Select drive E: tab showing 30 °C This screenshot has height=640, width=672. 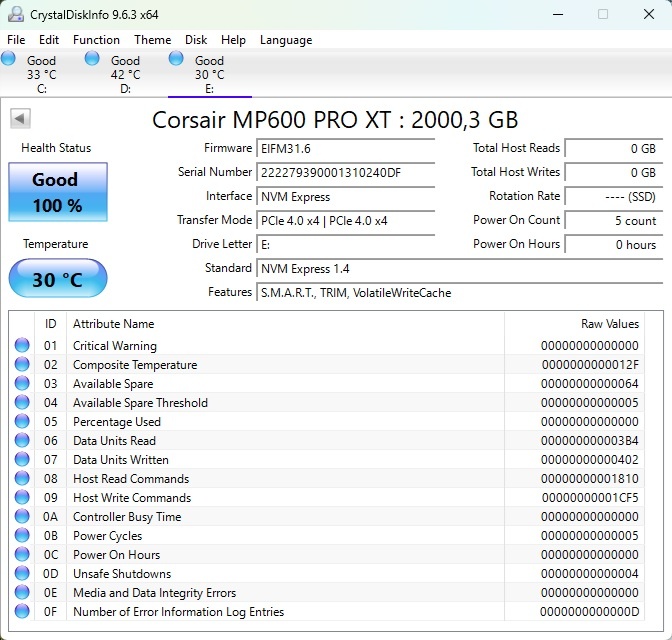point(210,74)
